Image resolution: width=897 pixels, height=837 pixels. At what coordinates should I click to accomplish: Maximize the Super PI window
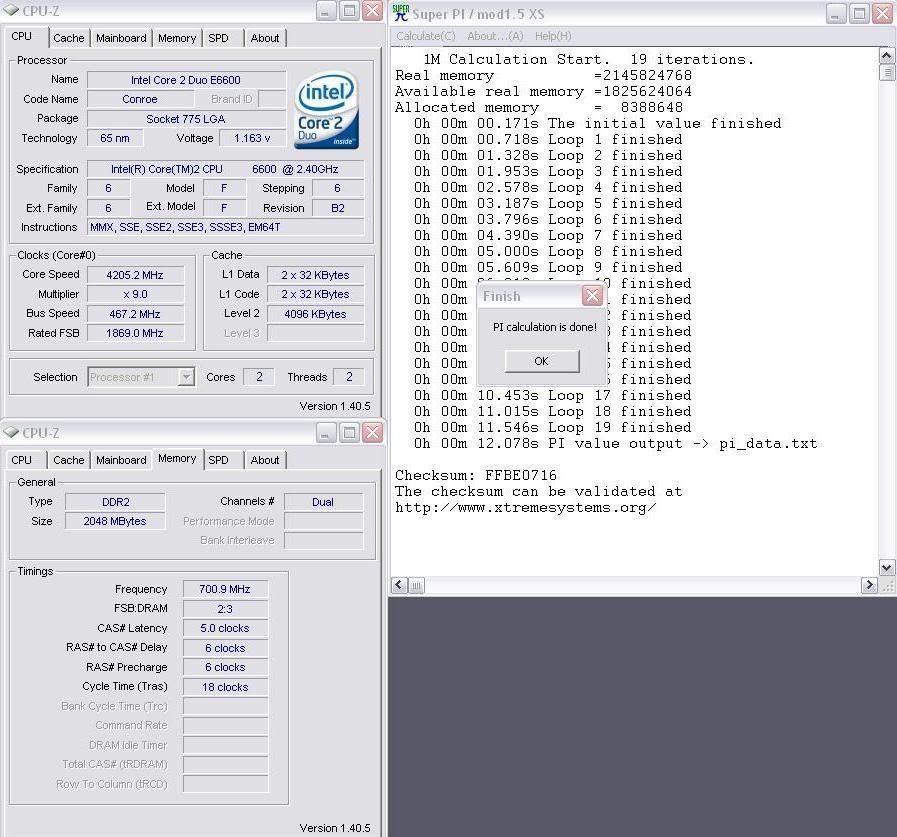coord(859,13)
